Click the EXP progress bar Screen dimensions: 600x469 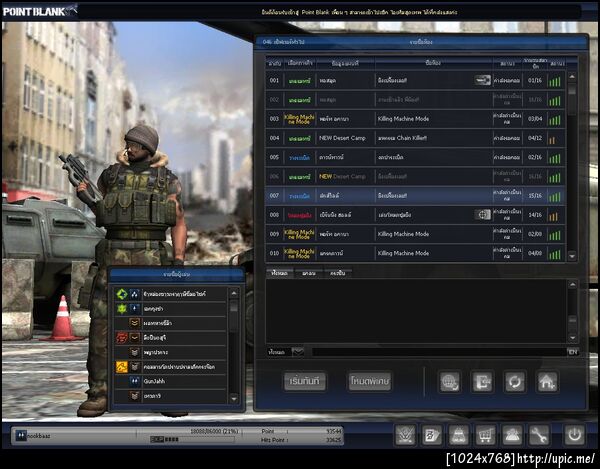pos(192,439)
